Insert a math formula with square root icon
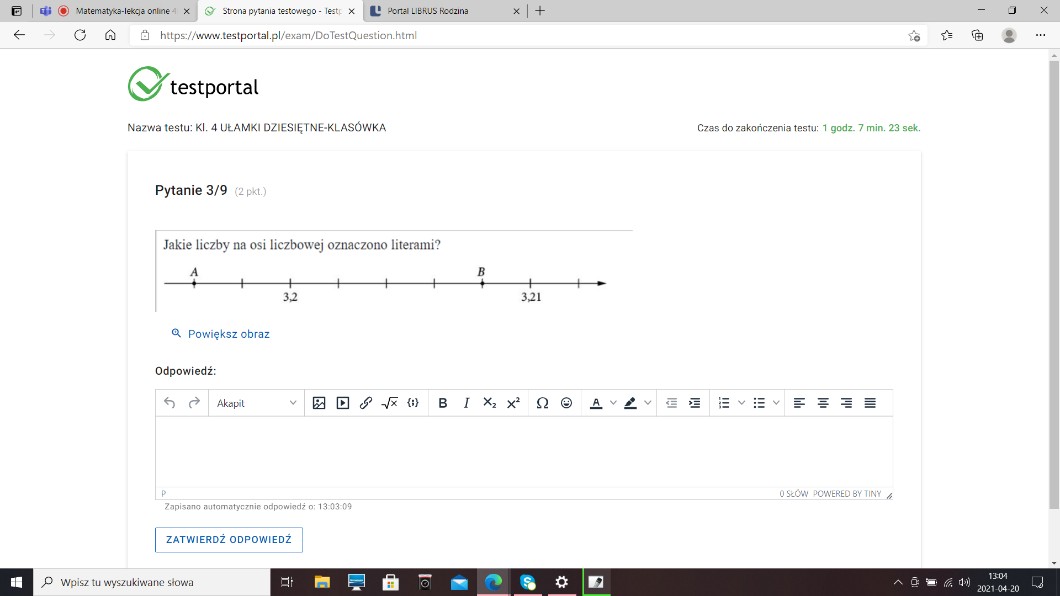 390,403
